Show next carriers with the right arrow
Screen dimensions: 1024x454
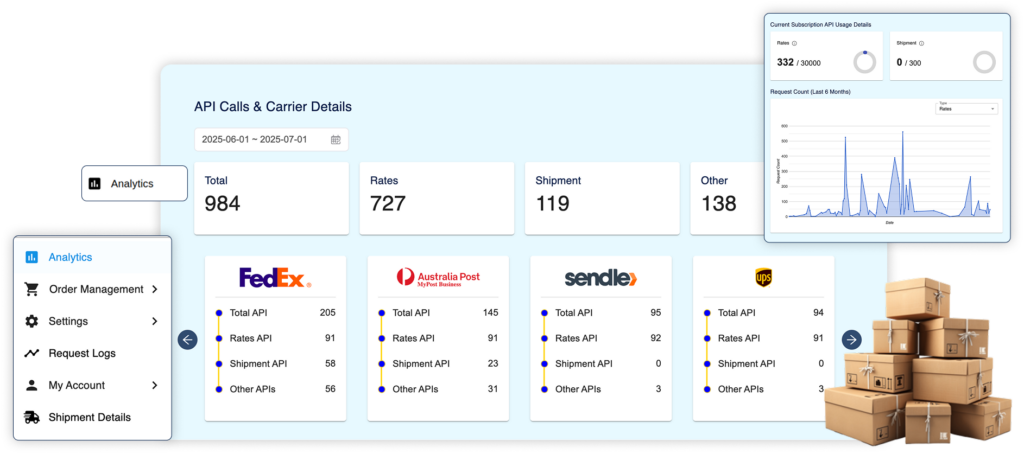pos(852,340)
